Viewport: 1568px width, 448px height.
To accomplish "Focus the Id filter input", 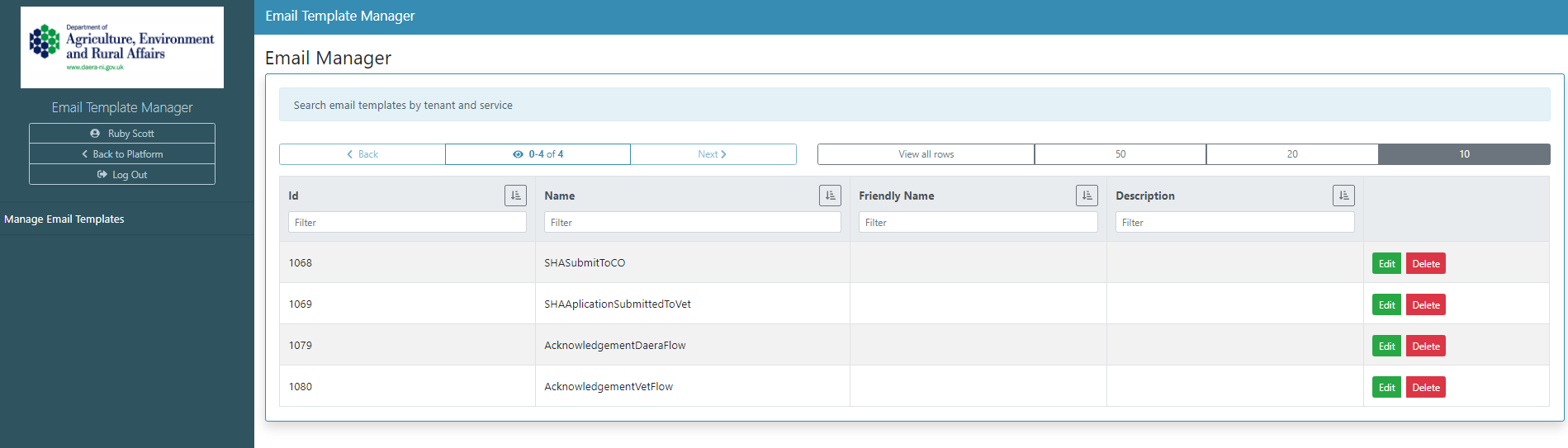I will [x=407, y=223].
